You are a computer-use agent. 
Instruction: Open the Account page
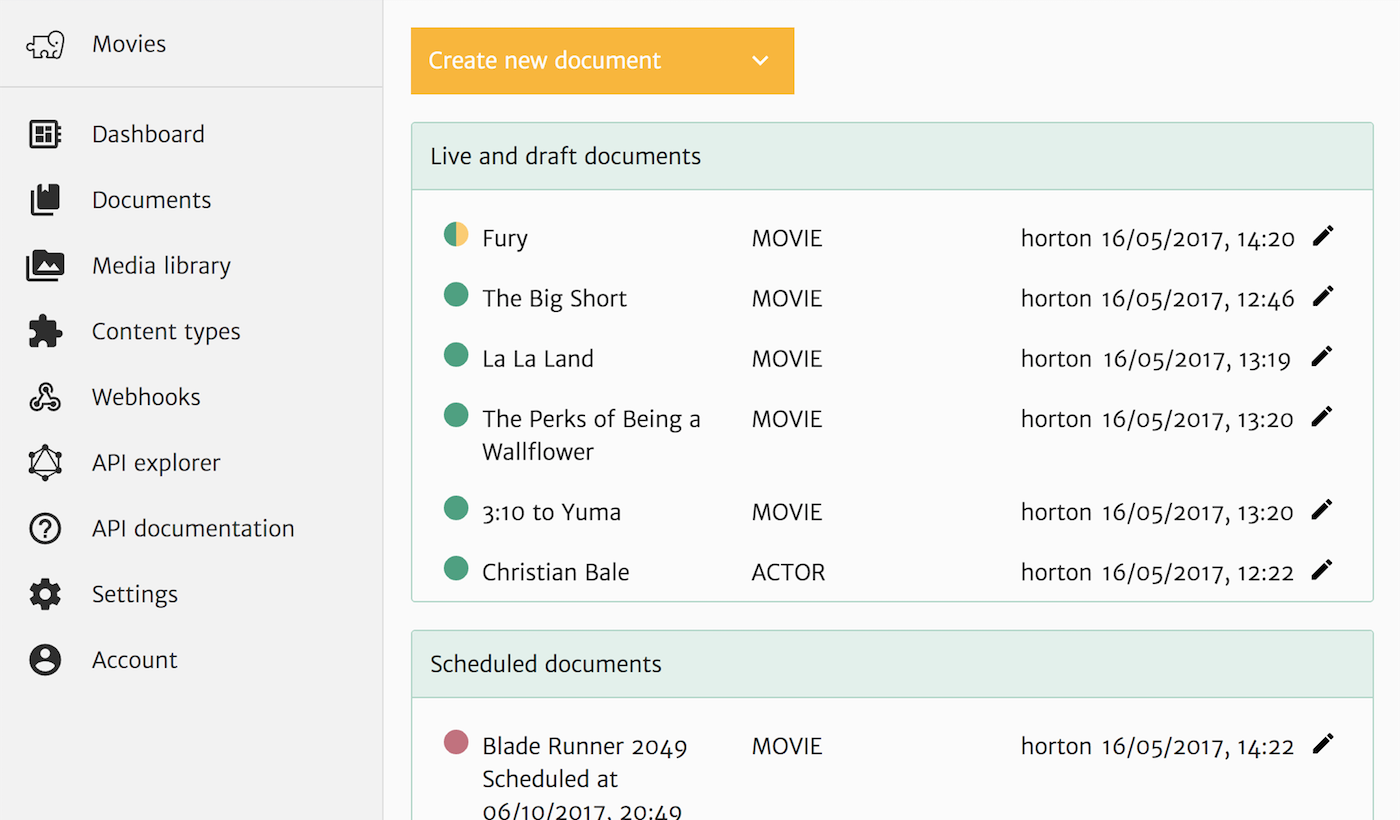coord(135,660)
